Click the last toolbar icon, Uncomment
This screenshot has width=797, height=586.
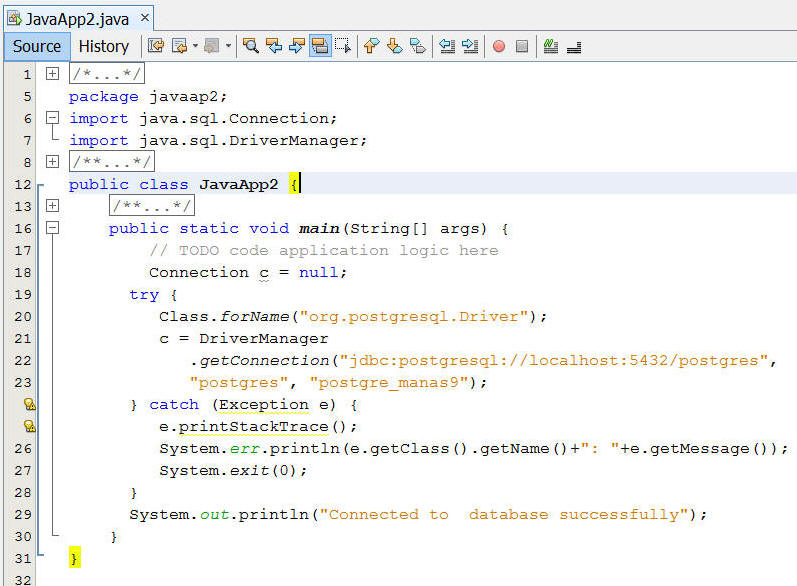[x=574, y=47]
